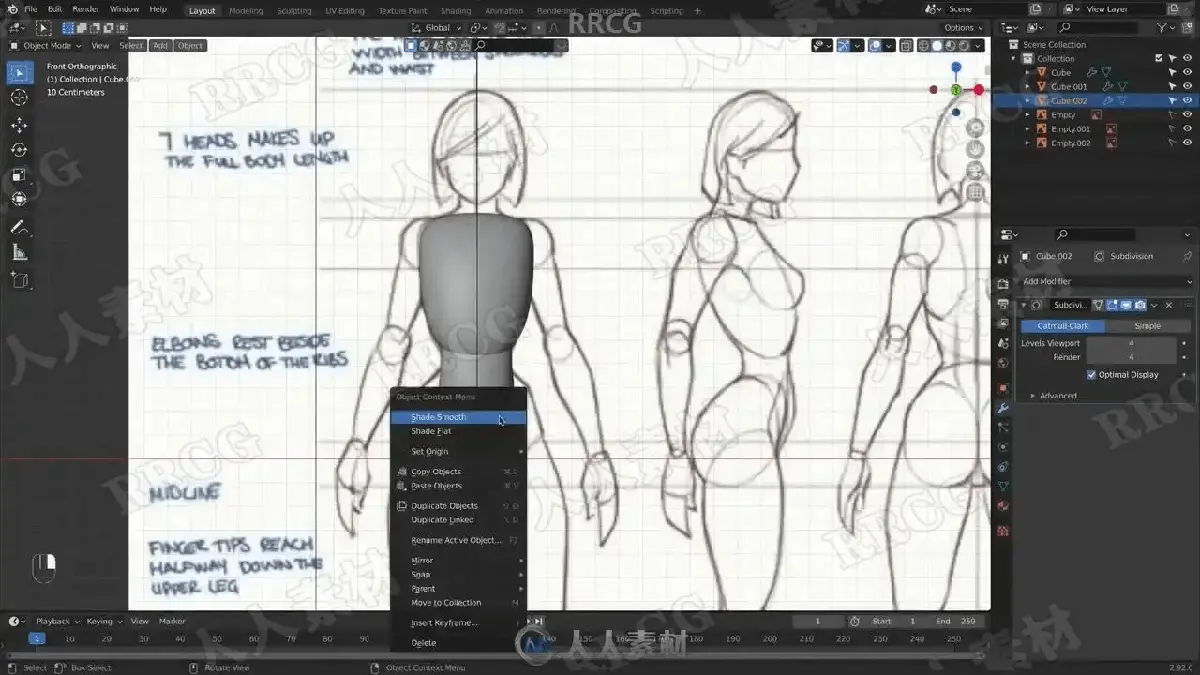Choose Delete from context menu
Screen dimensions: 1200x675
coord(459,643)
